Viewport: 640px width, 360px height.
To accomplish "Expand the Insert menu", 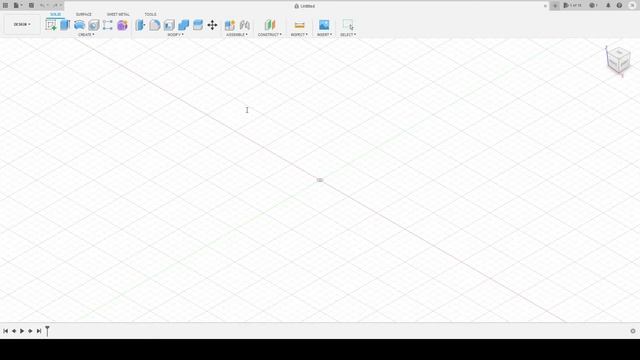I will (x=324, y=35).
